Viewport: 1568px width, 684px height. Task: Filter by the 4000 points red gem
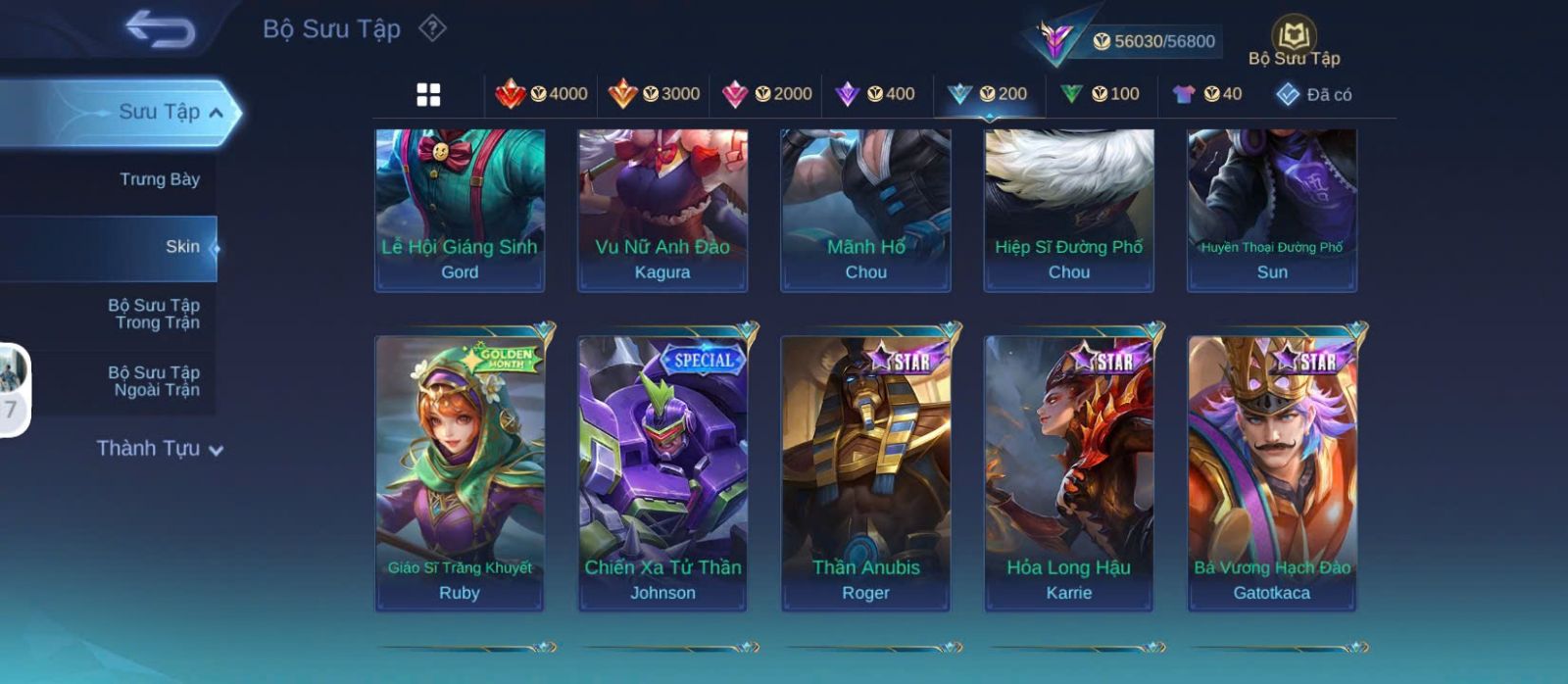coord(541,94)
